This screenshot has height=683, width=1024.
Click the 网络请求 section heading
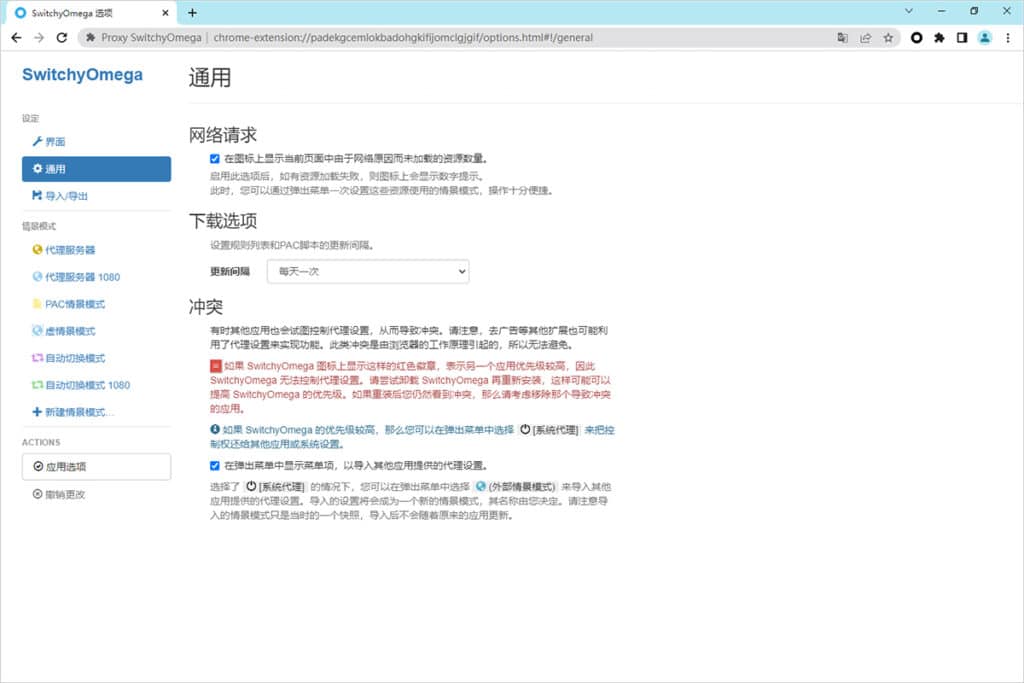223,135
